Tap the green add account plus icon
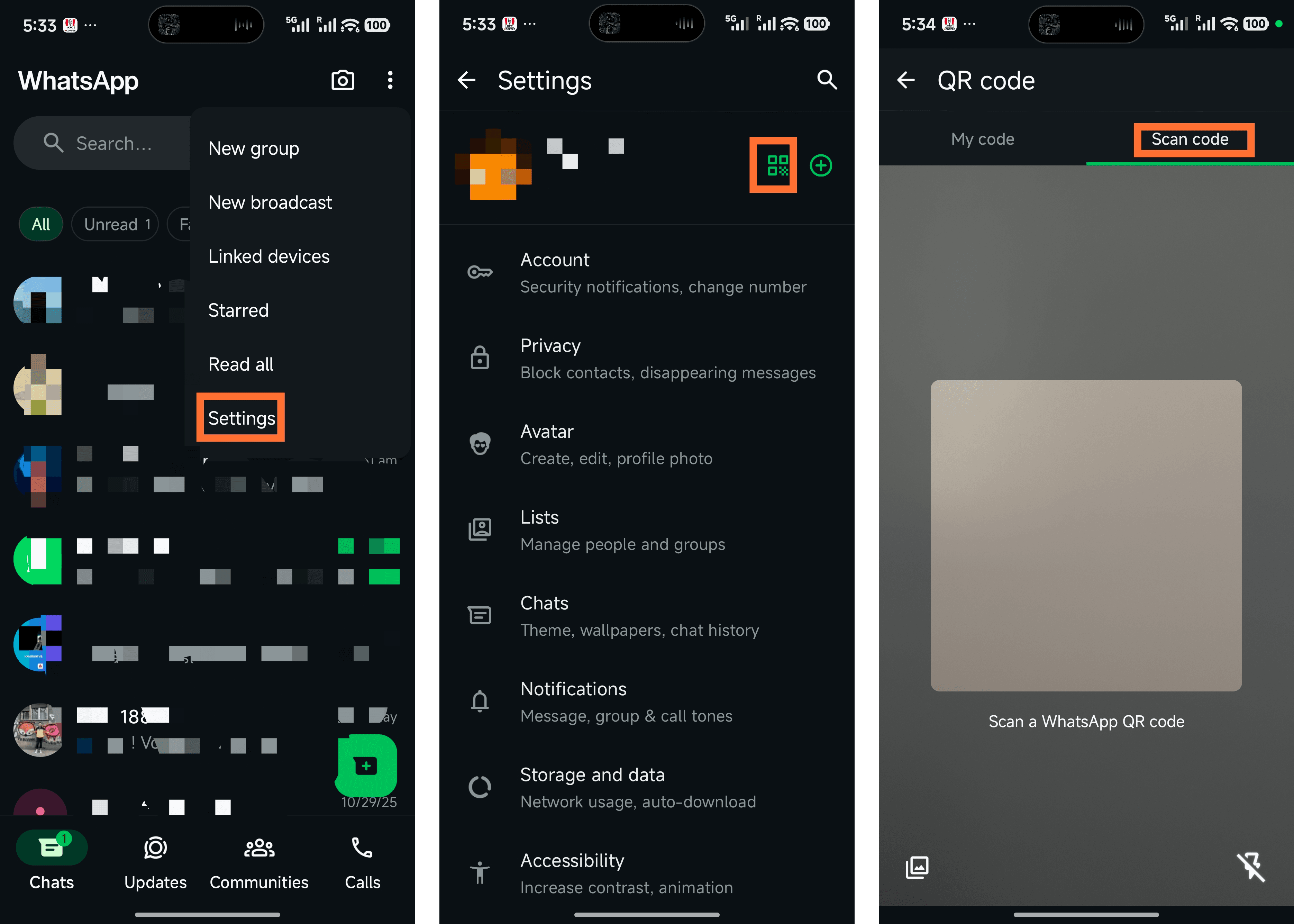Viewport: 1294px width, 924px height. pyautogui.click(x=820, y=165)
